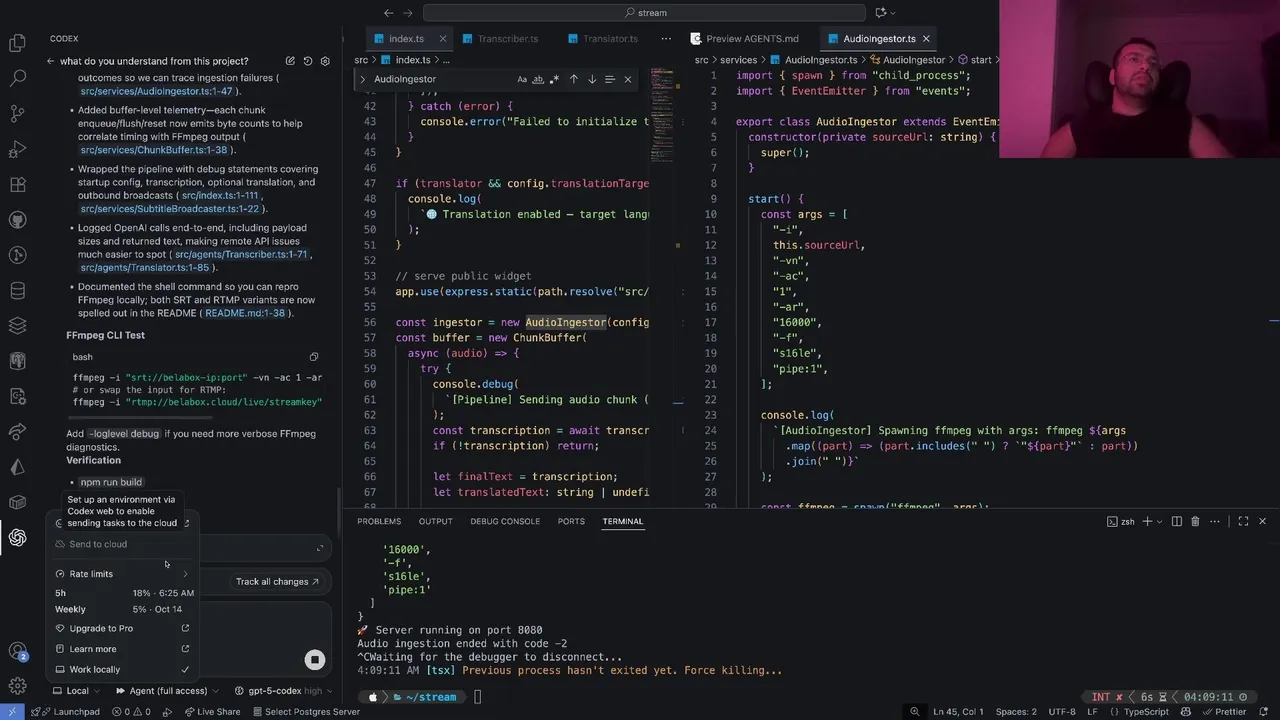Click the find input showing AudioIngestor
1280x720 pixels.
(441, 79)
